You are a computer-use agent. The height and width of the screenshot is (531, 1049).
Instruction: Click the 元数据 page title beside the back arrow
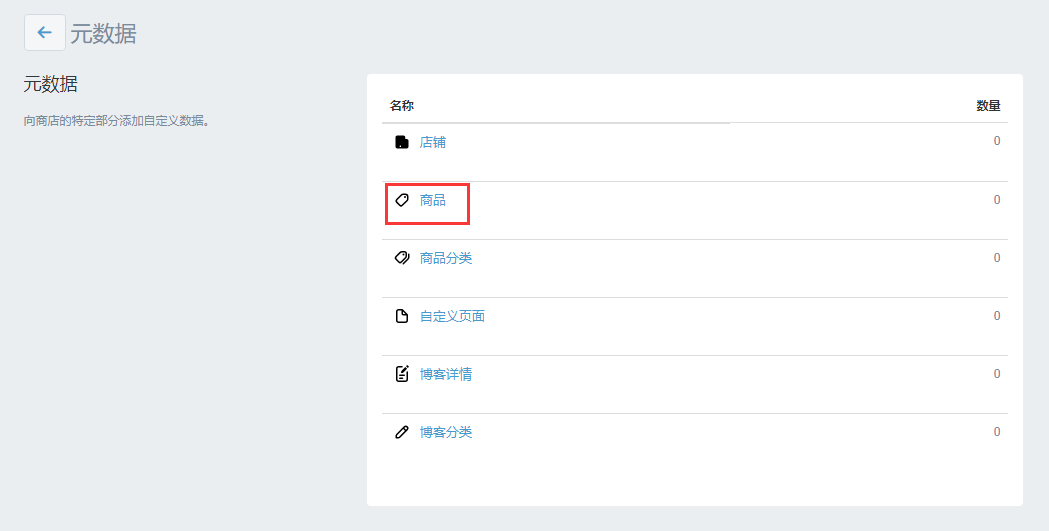click(103, 33)
